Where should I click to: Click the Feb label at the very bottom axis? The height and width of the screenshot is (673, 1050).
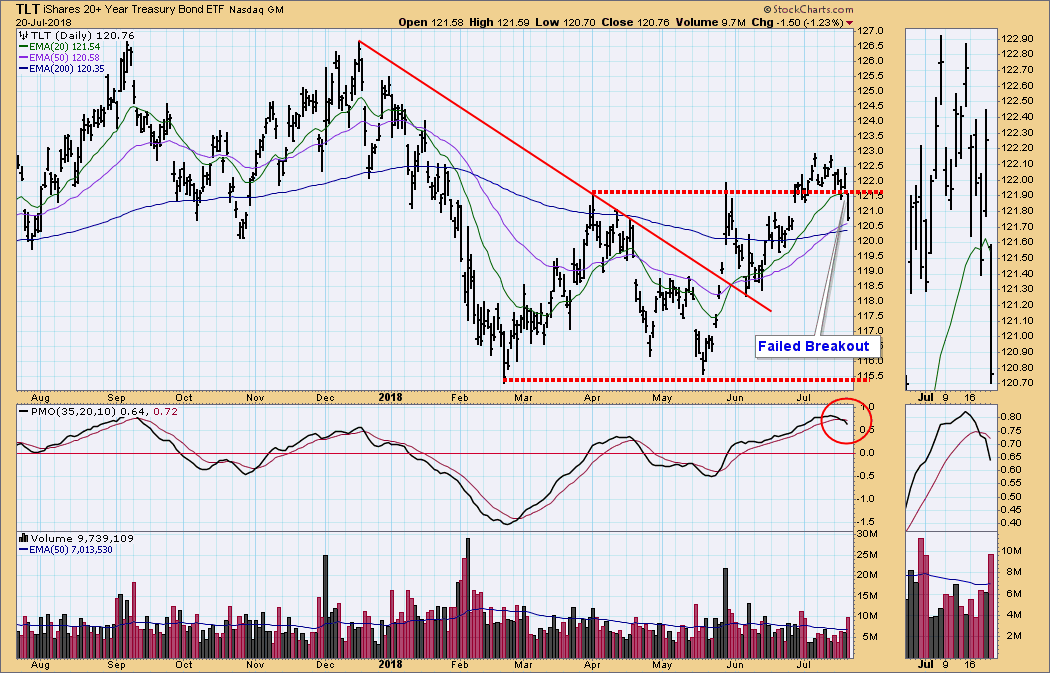coord(459,665)
